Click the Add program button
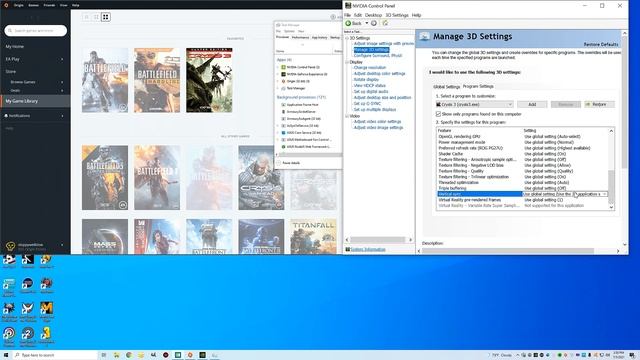Viewport: 640px width, 360px height. click(532, 104)
